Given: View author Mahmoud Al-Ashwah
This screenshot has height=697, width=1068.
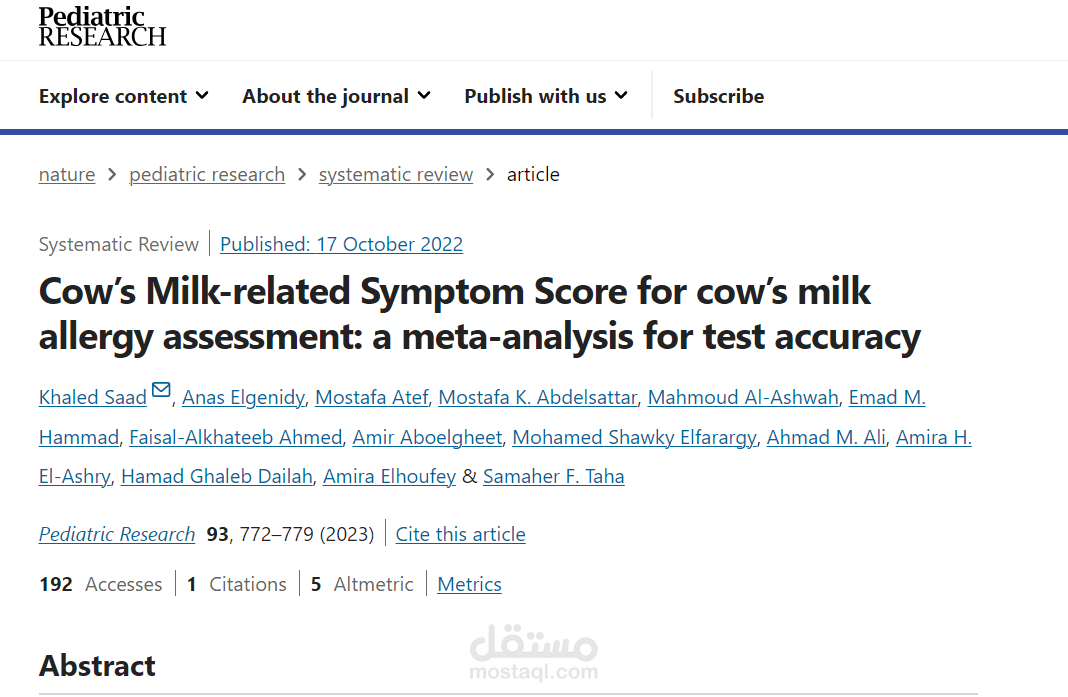Looking at the screenshot, I should pos(743,397).
